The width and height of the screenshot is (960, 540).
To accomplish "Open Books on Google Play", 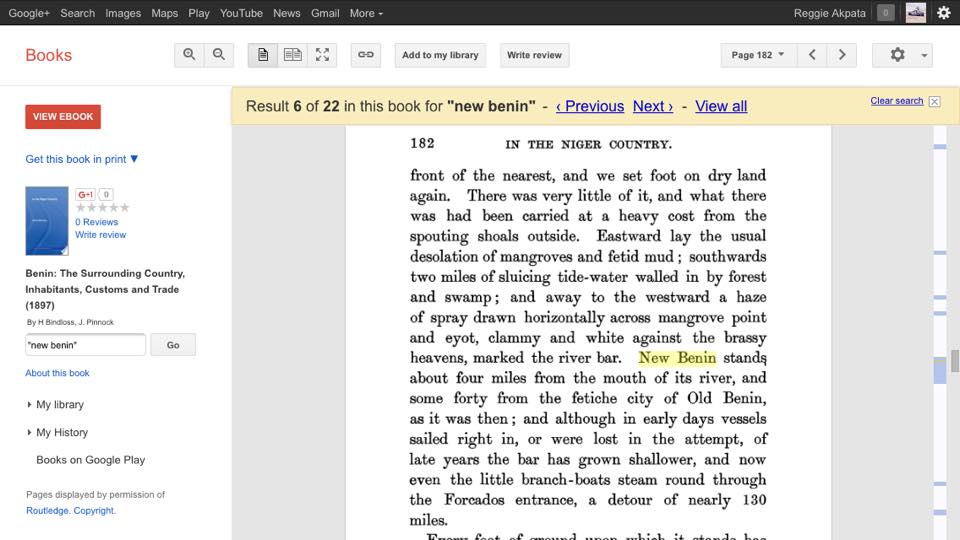I will pos(91,460).
